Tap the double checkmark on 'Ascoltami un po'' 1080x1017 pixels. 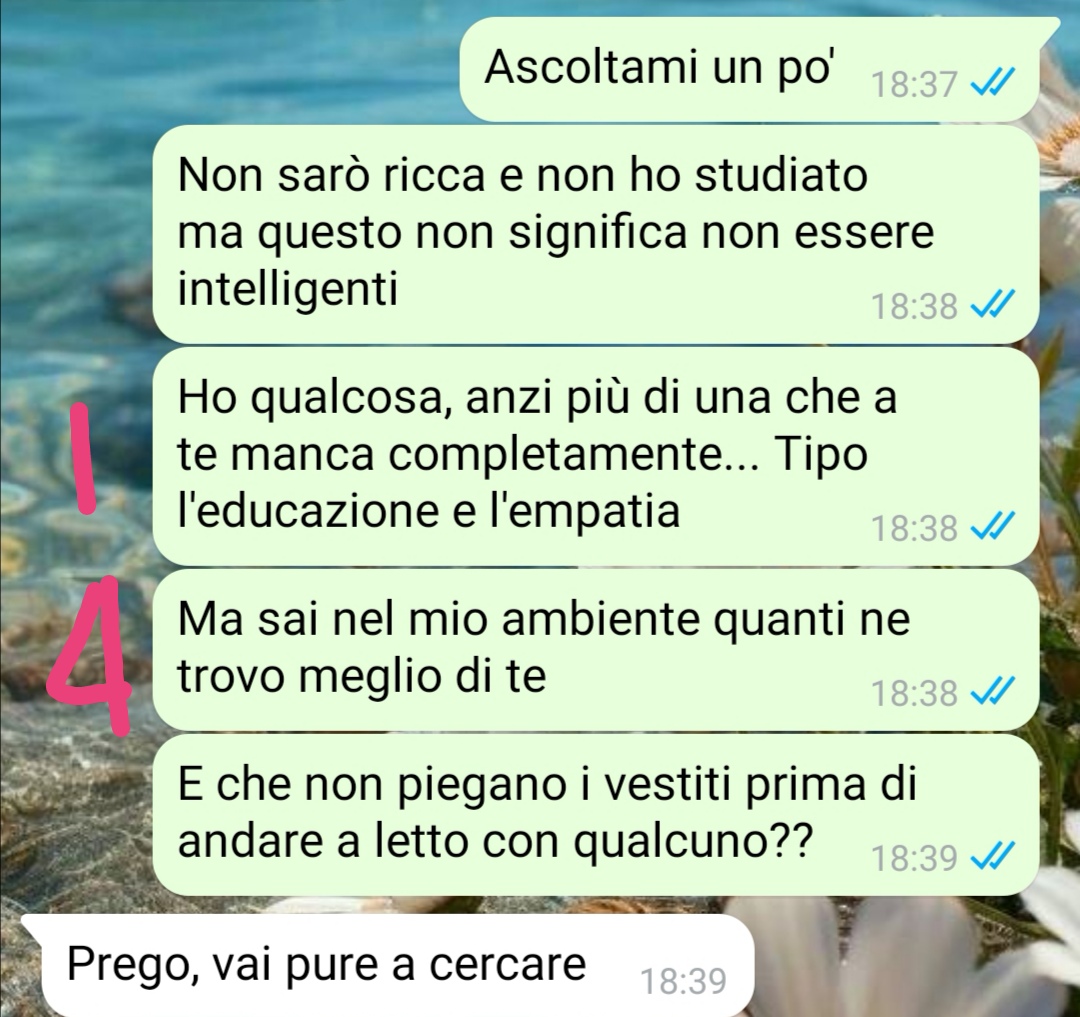pos(991,85)
